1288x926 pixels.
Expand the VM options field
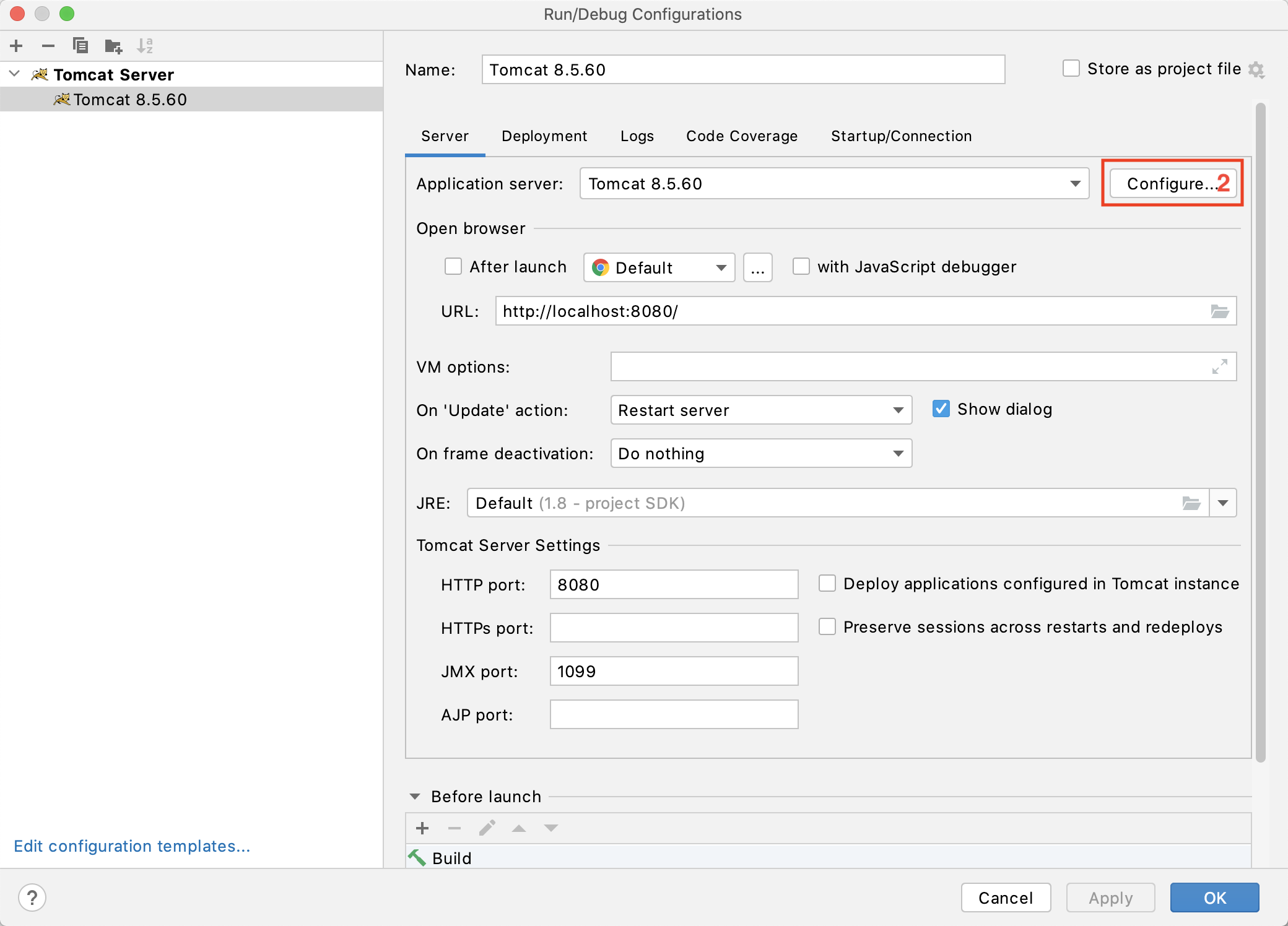tap(1220, 366)
